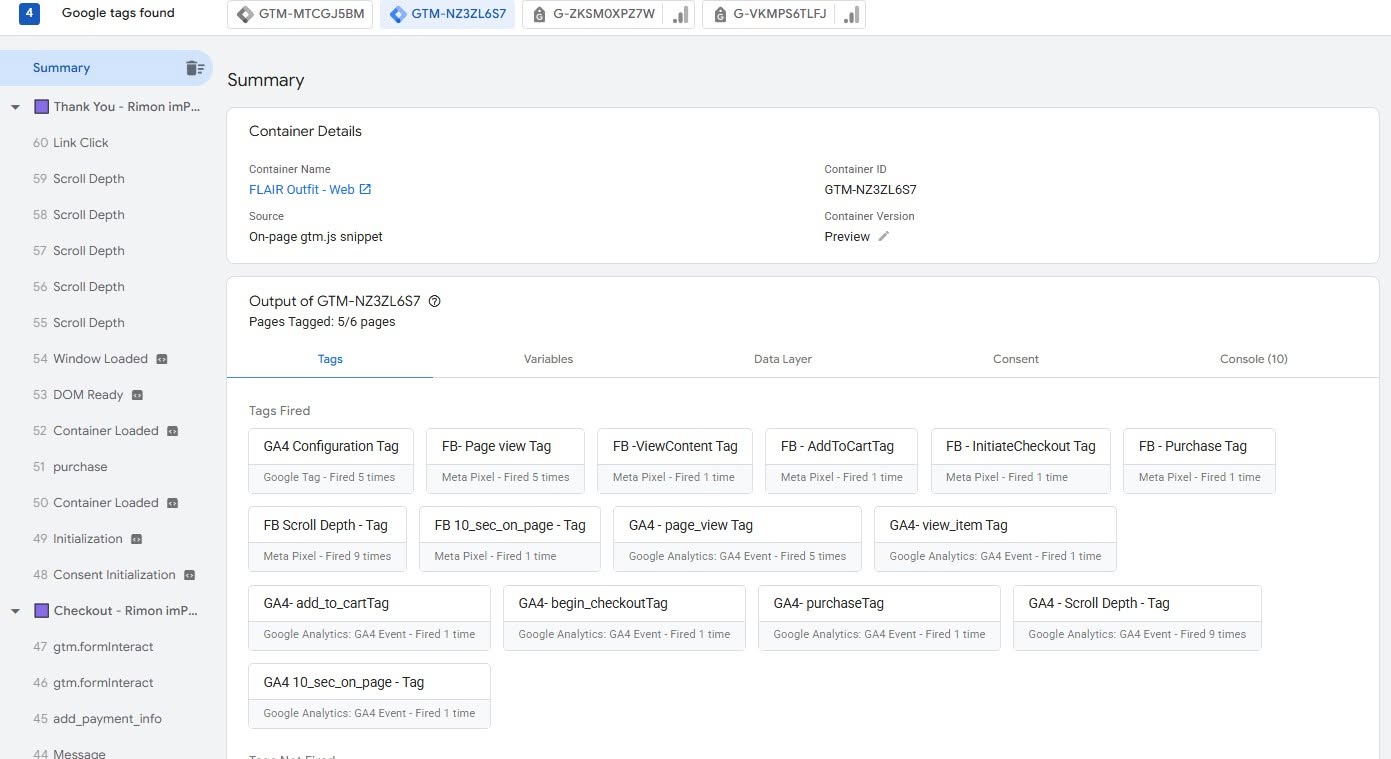The width and height of the screenshot is (1391, 759).
Task: Select the GTM-NZ3ZL6S7 container chip
Action: pyautogui.click(x=447, y=15)
